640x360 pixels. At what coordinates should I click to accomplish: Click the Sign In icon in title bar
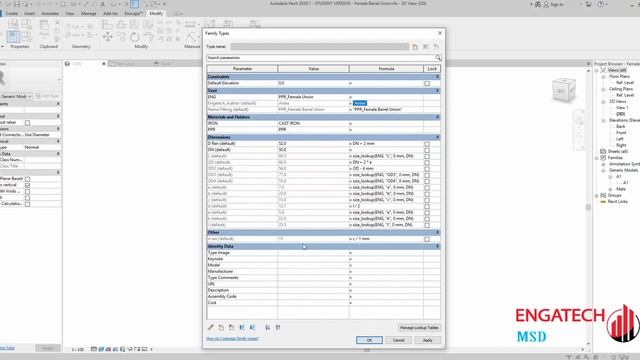[x=546, y=4]
